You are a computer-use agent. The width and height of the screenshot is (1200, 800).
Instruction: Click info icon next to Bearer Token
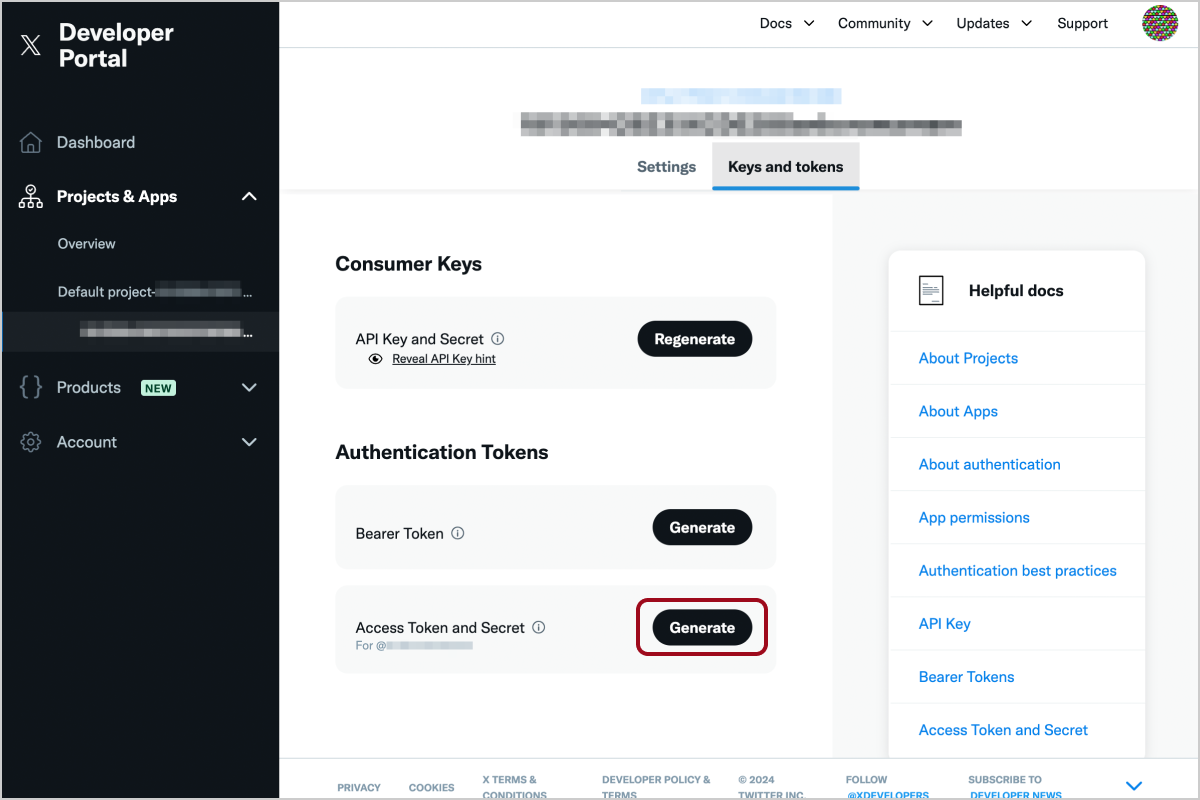(x=458, y=533)
